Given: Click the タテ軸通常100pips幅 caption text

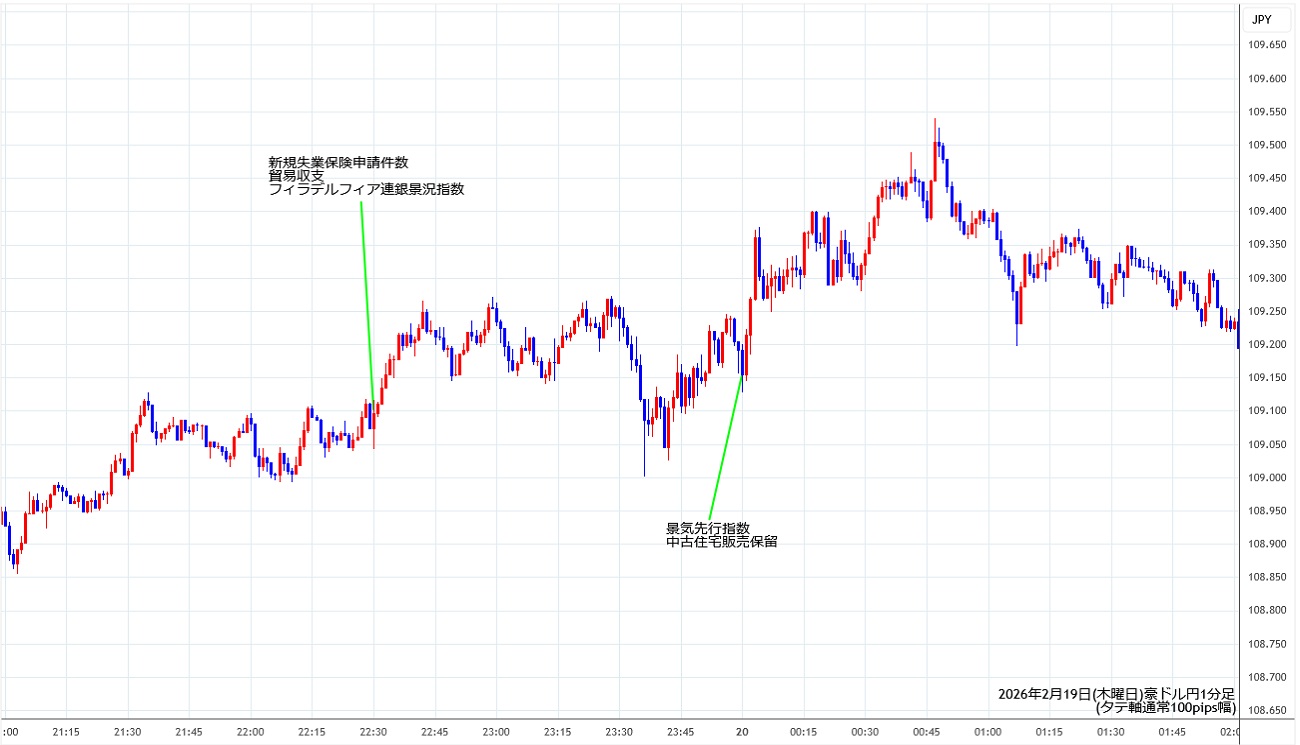Looking at the screenshot, I should pyautogui.click(x=1166, y=707).
